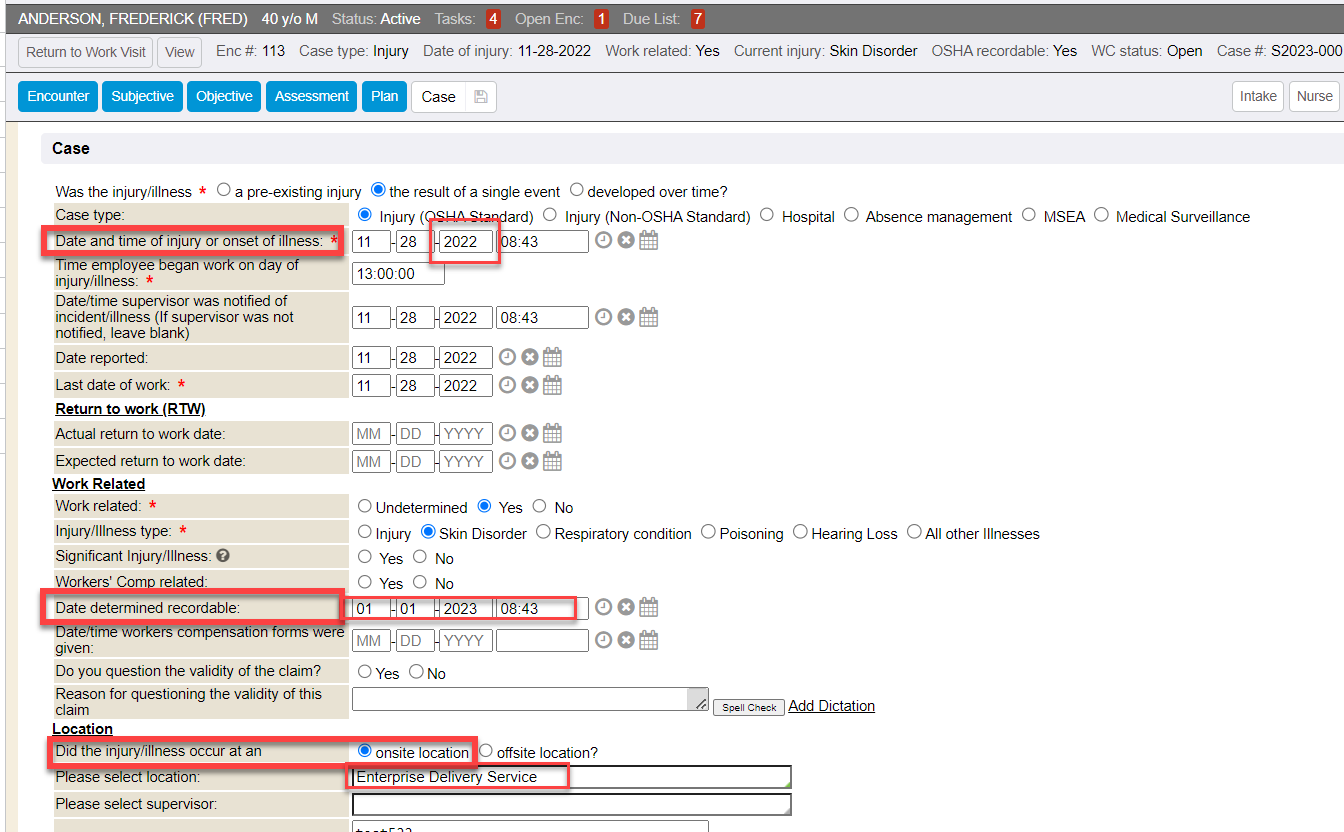Clear the Expected return to work date
This screenshot has width=1344, height=832.
530,462
